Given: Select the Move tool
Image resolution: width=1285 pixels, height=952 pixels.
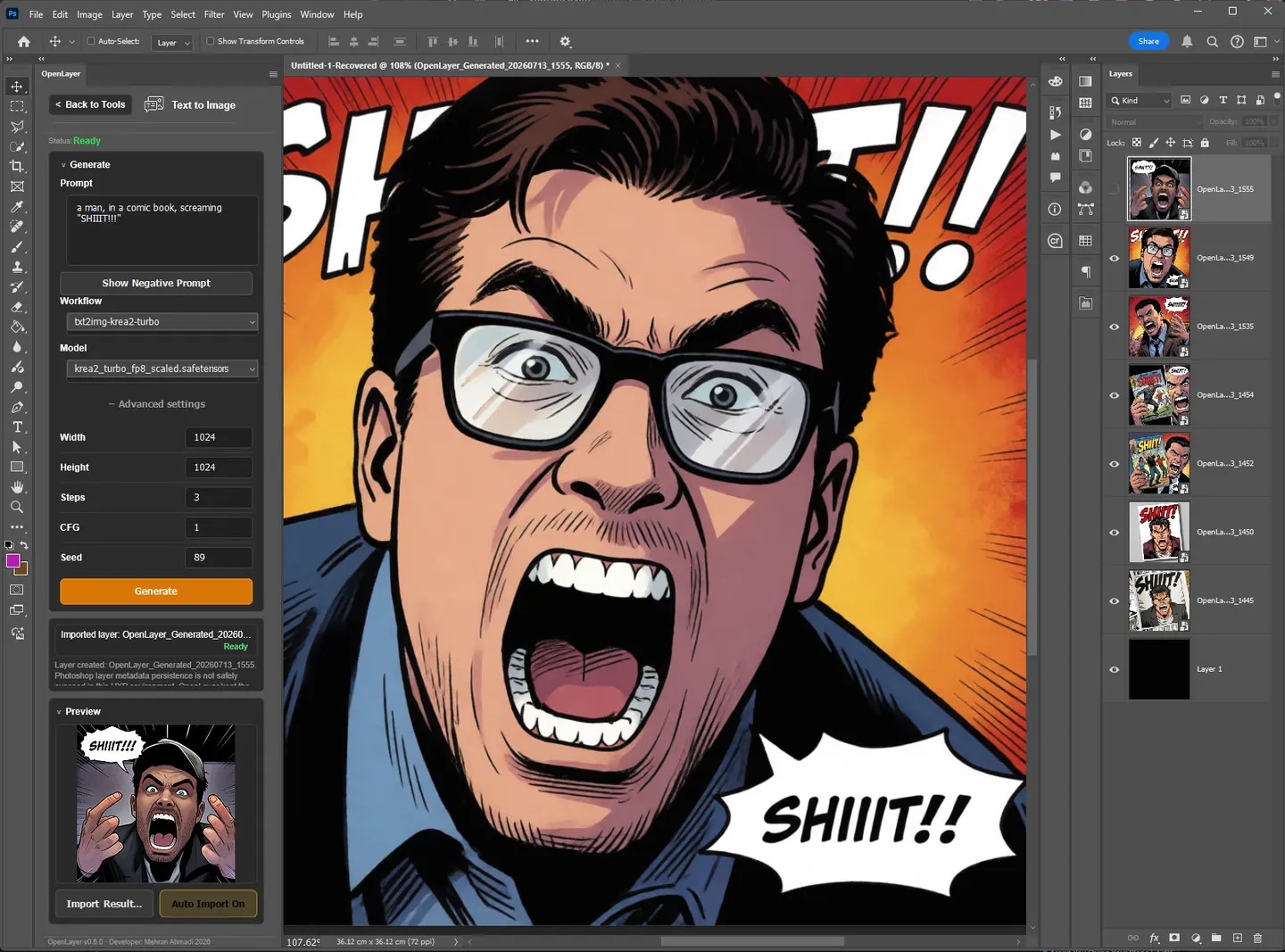Looking at the screenshot, I should 17,87.
